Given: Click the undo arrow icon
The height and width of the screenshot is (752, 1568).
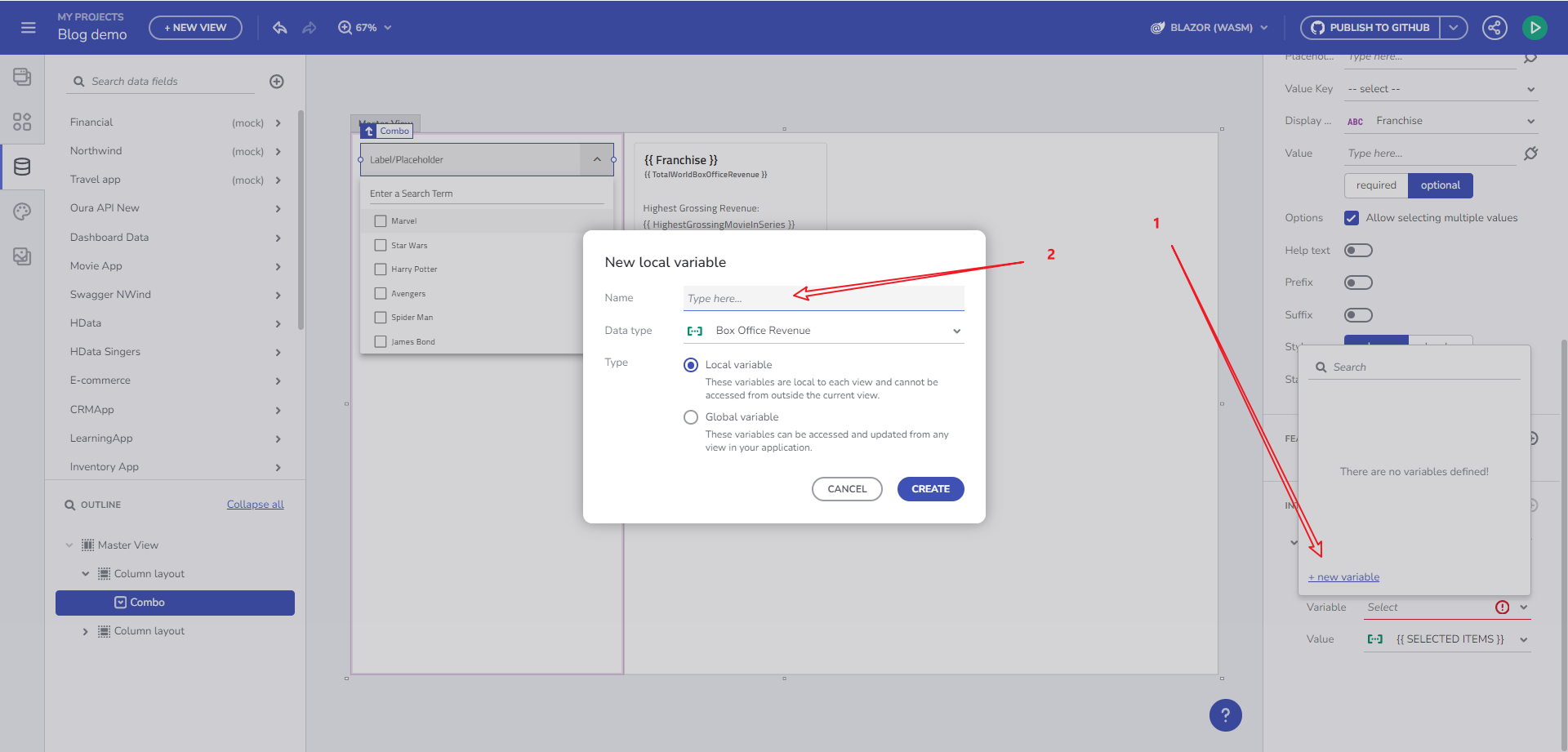Looking at the screenshot, I should 280,28.
